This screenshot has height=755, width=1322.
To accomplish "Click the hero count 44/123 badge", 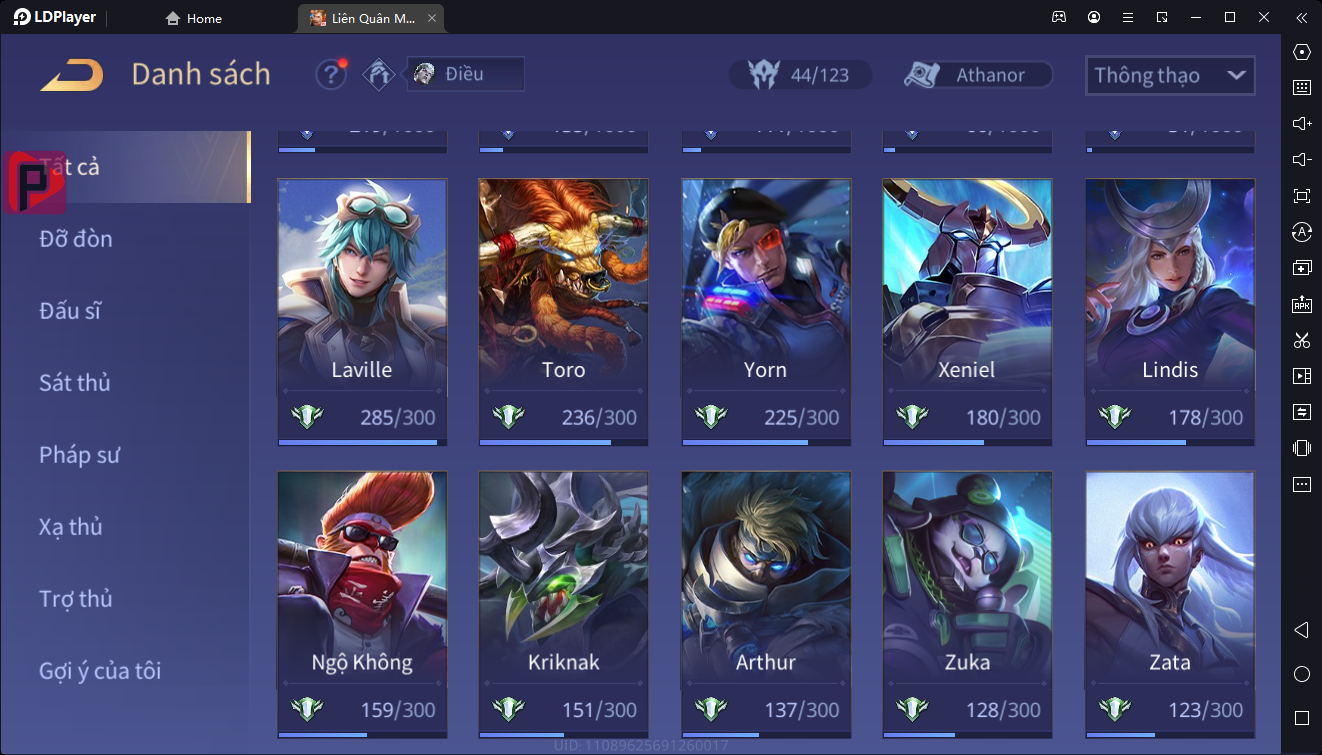I will pos(800,75).
